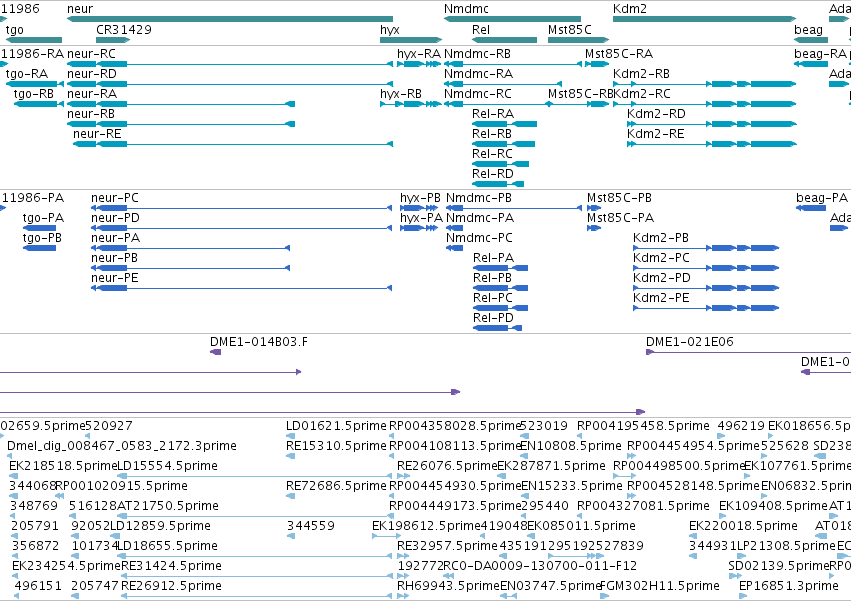Click transcript neur-RB label
This screenshot has height=601, width=851.
(91, 114)
